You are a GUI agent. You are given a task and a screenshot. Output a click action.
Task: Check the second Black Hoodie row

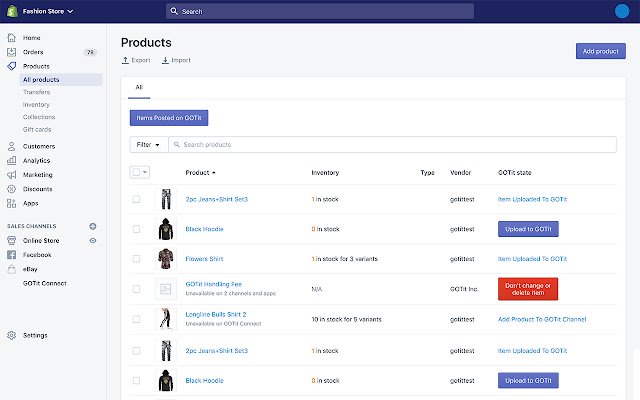[136, 380]
